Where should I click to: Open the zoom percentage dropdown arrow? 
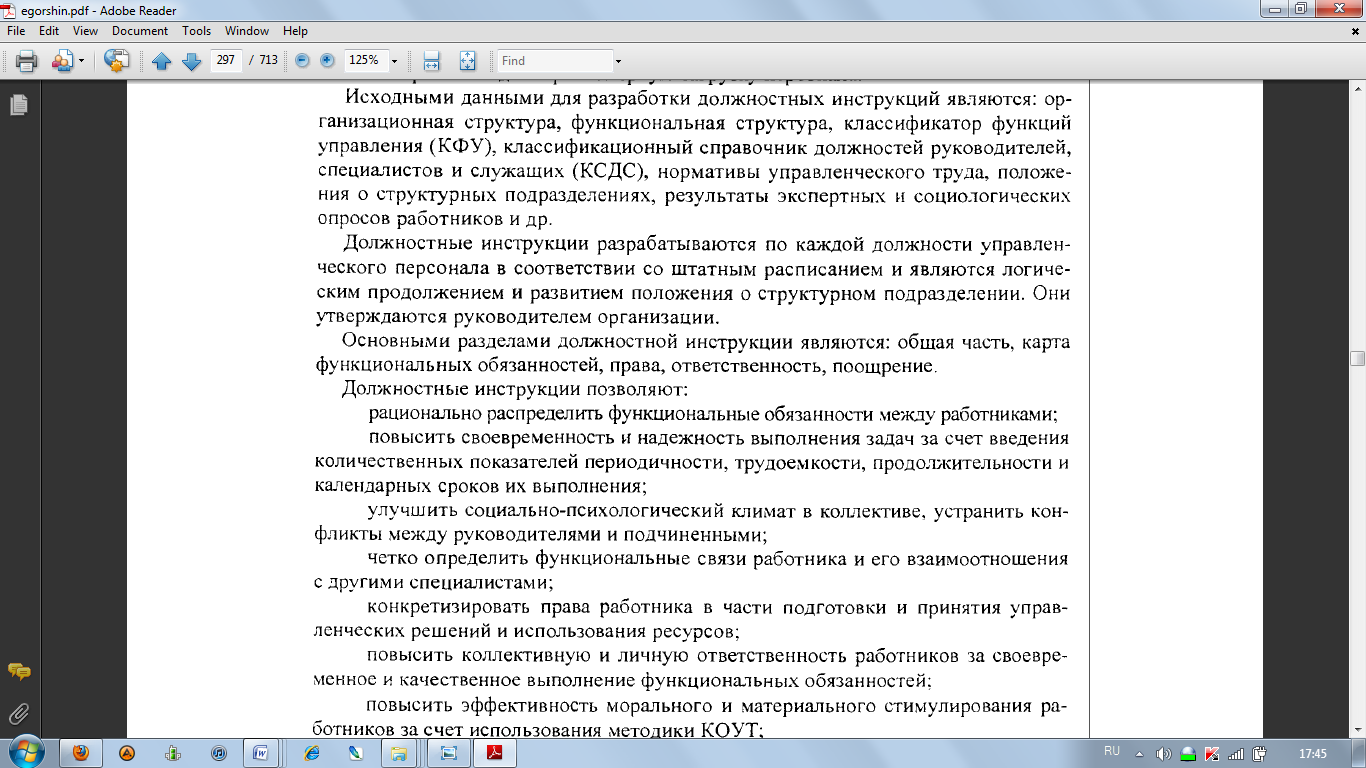coord(395,61)
